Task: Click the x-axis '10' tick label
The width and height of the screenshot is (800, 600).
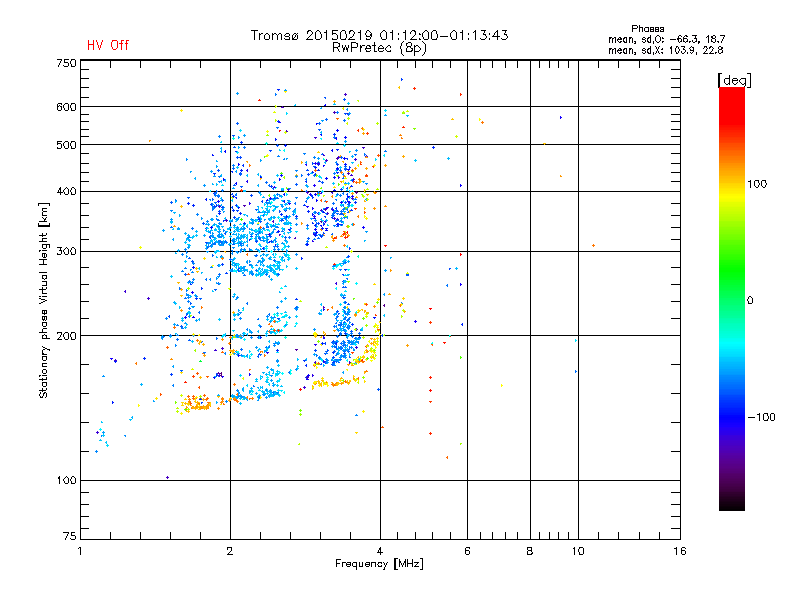Action: coord(578,551)
